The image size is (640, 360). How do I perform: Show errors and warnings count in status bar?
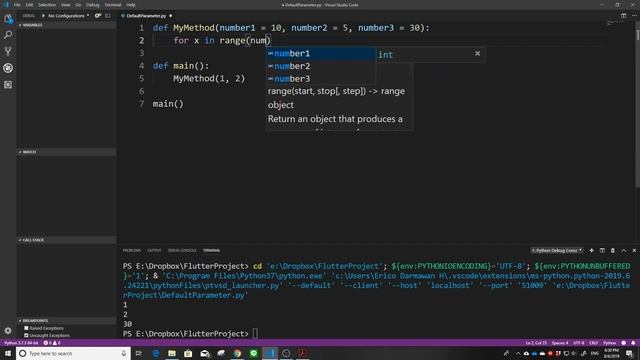coord(52,343)
